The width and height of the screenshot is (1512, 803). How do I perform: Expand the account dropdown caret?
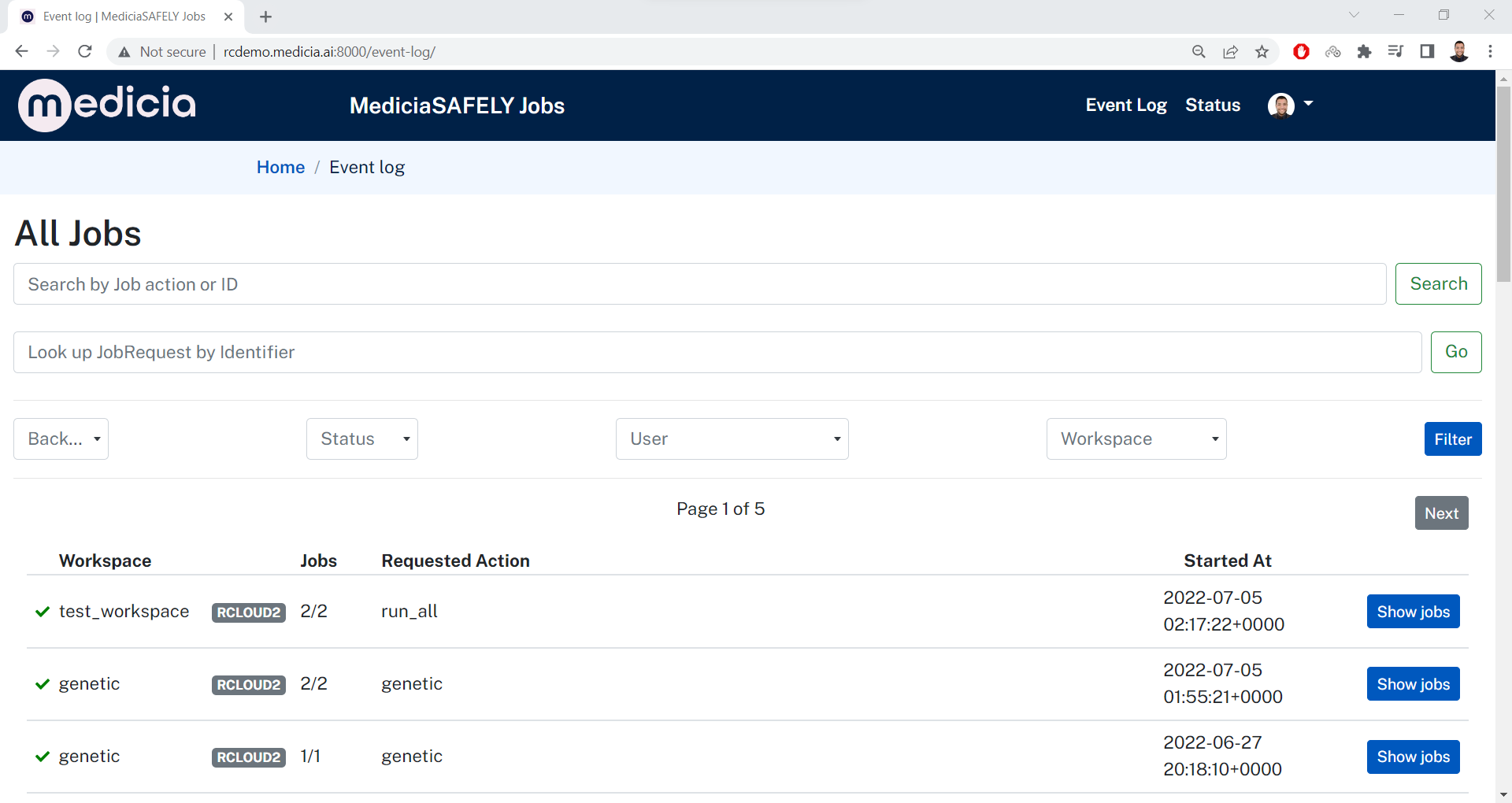click(1308, 104)
